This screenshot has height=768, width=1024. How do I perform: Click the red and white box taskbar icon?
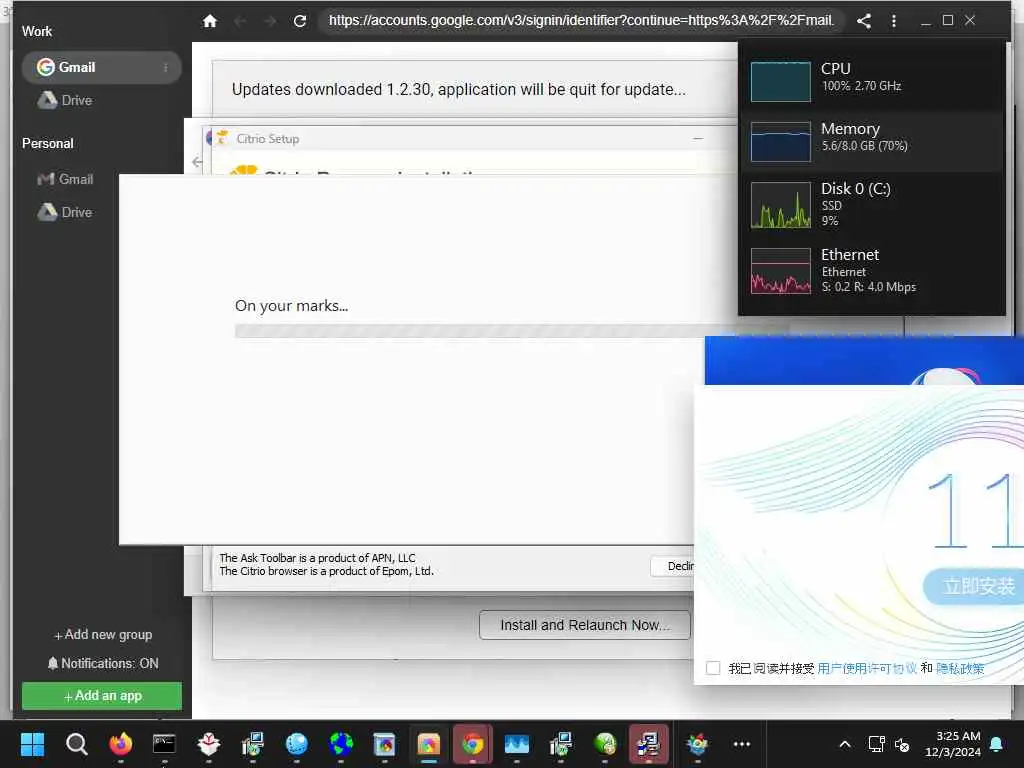(x=208, y=744)
